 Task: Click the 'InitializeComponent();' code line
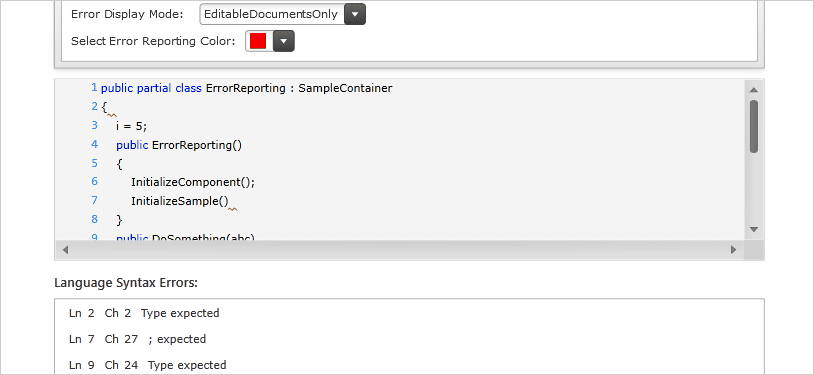(x=193, y=182)
